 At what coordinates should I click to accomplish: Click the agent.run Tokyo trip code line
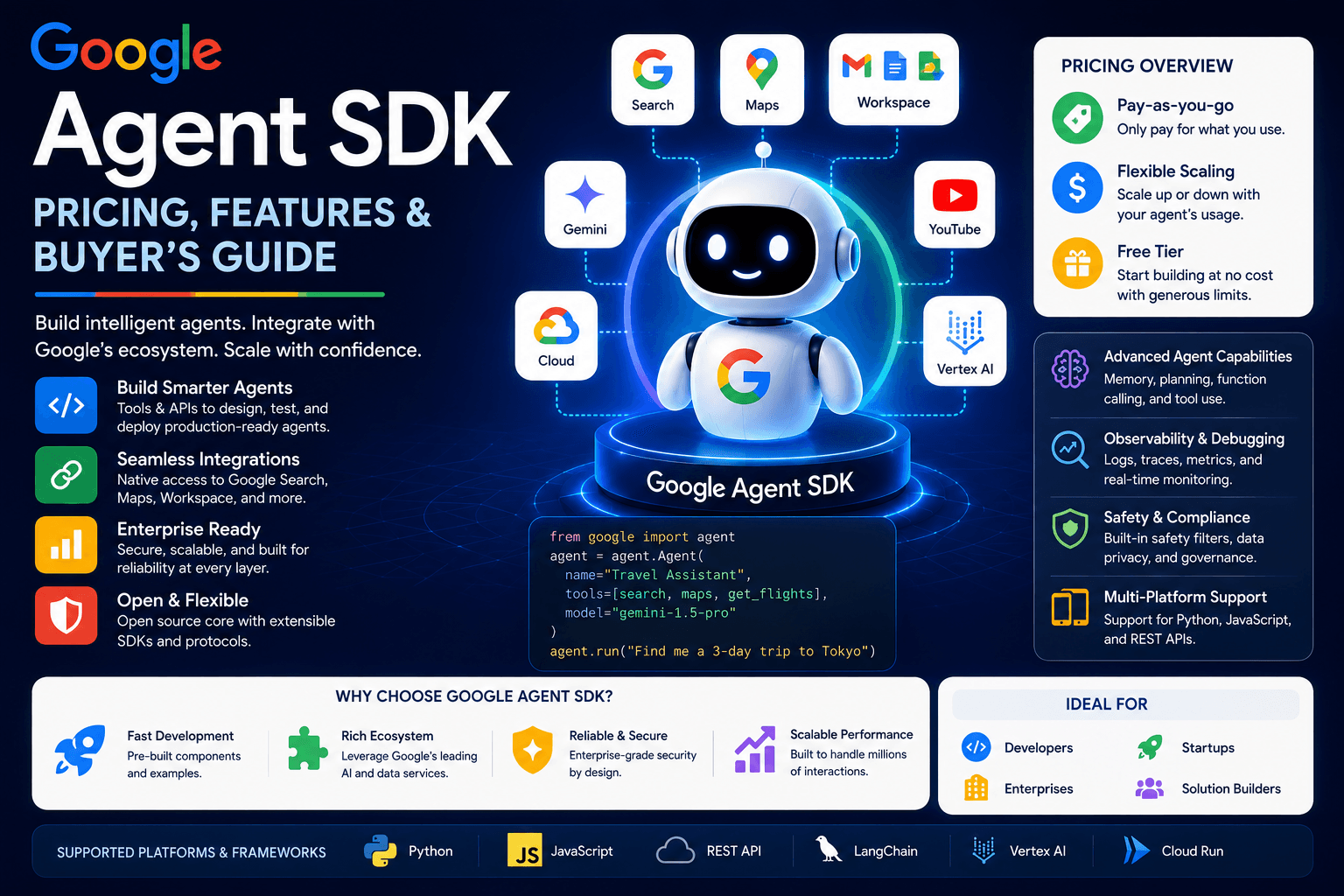(x=712, y=651)
